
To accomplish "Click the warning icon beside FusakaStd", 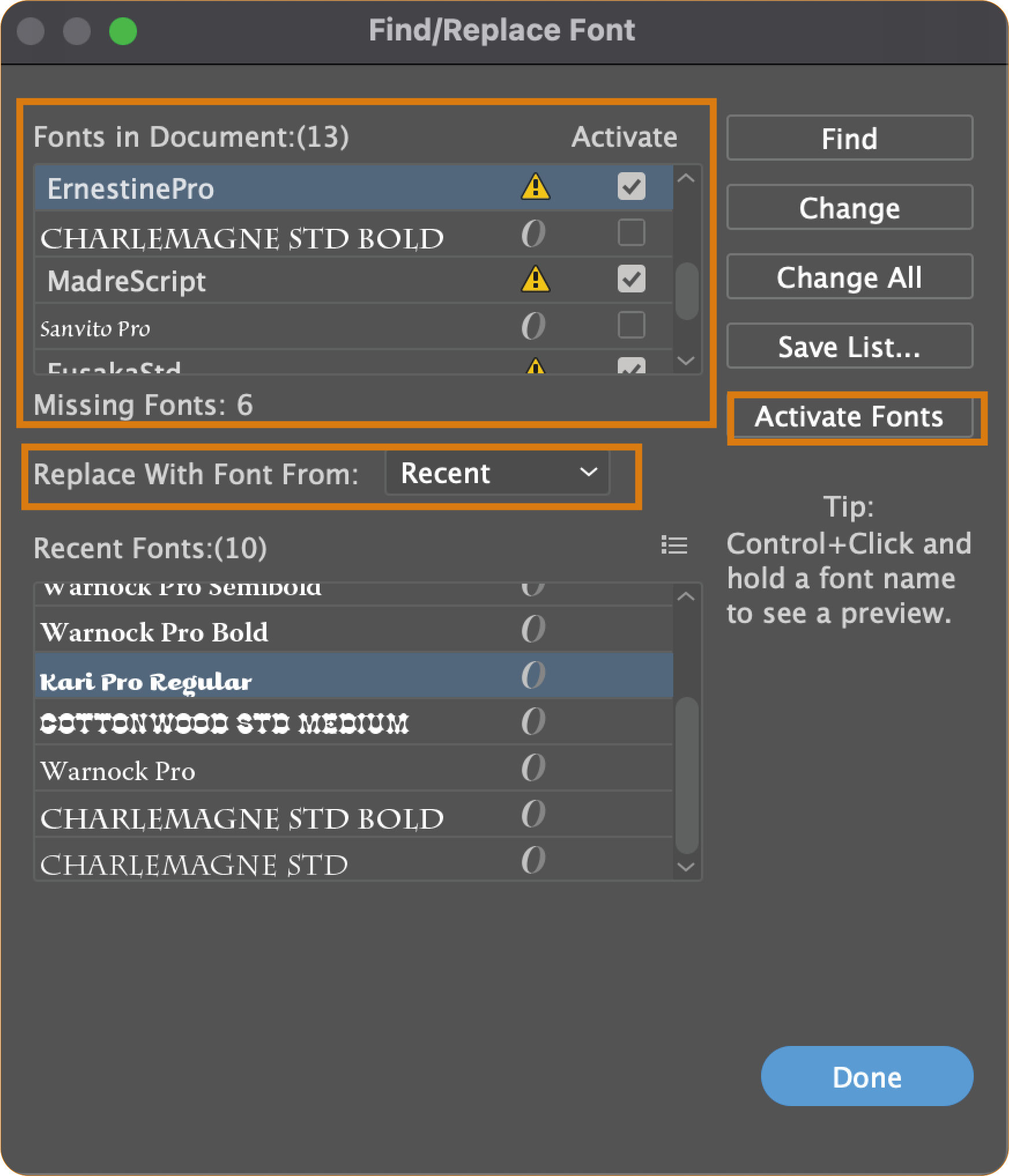I will (x=536, y=366).
